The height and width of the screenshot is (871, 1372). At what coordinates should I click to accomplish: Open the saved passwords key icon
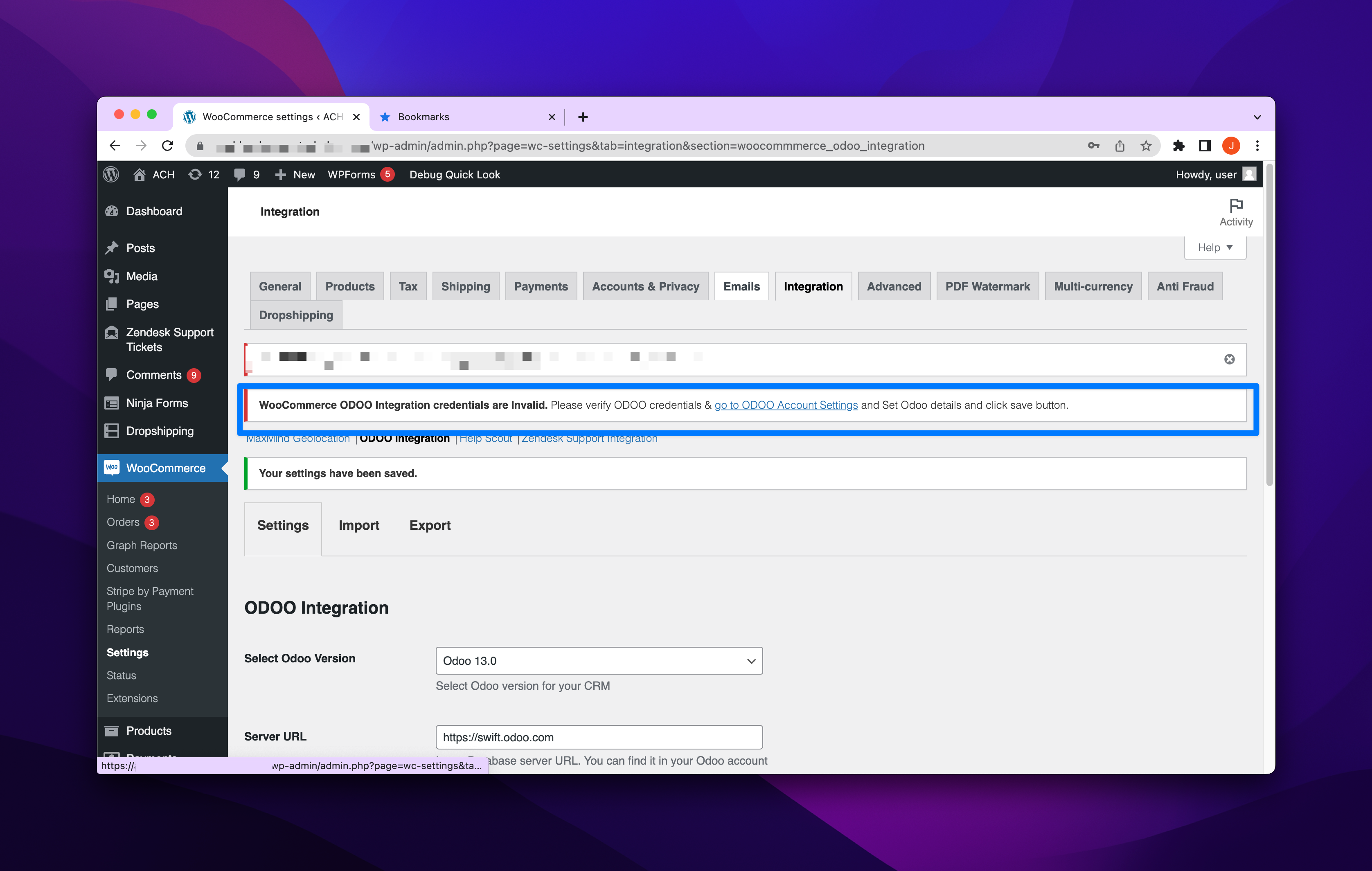(1093, 146)
